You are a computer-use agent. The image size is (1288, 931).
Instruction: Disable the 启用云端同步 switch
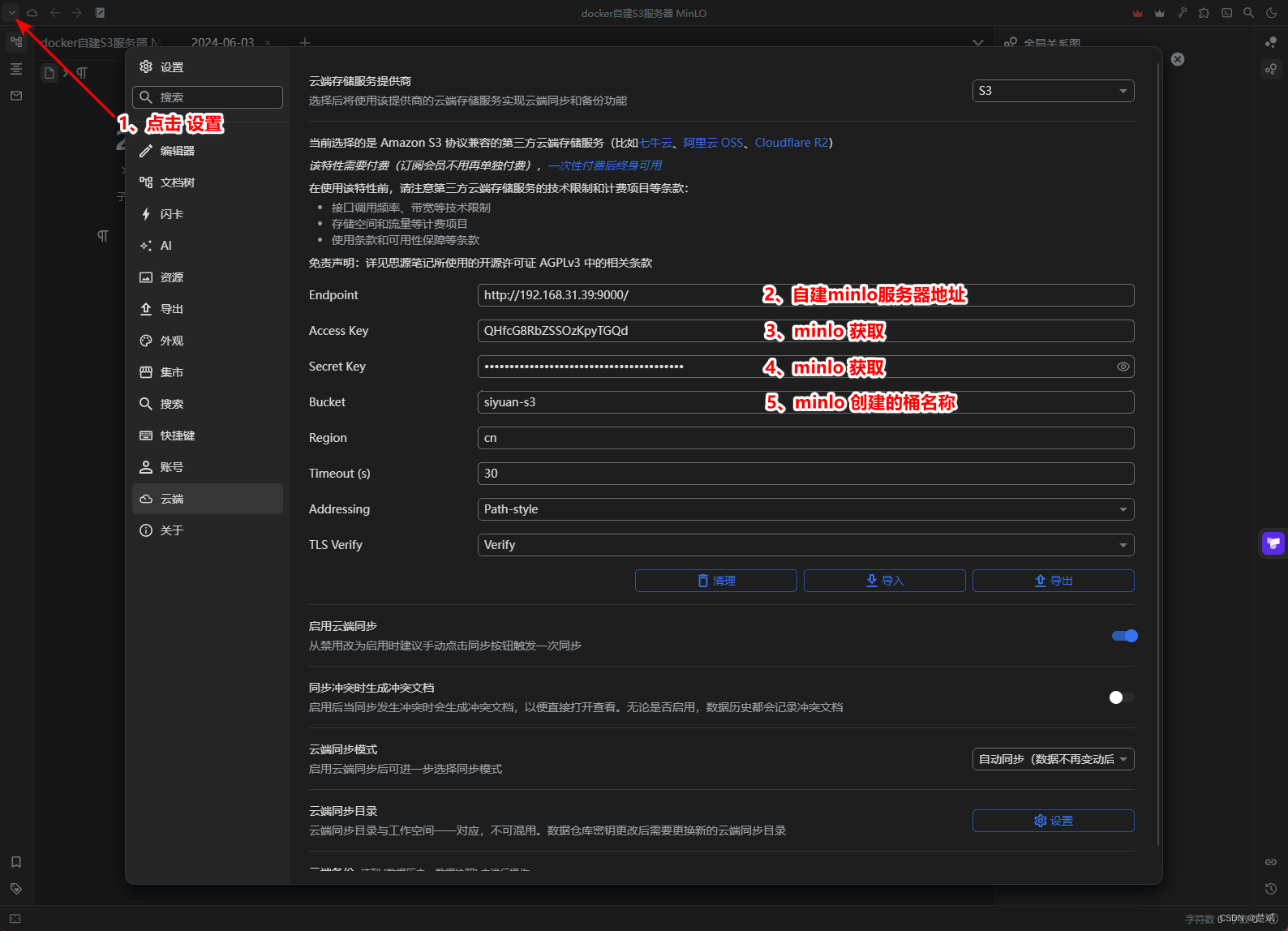1124,636
